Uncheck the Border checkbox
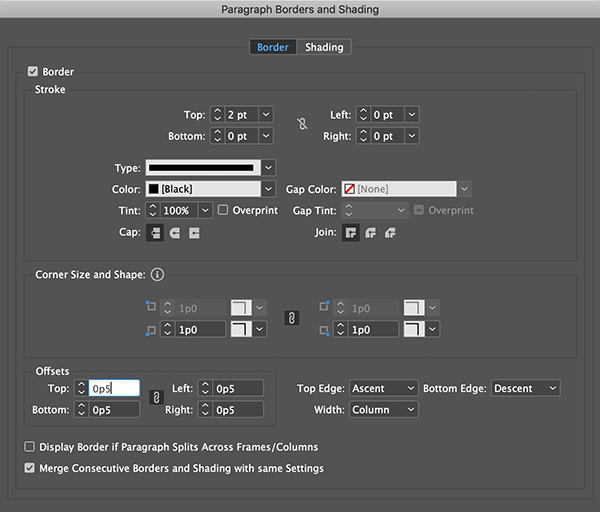The image size is (600, 512). [33, 72]
